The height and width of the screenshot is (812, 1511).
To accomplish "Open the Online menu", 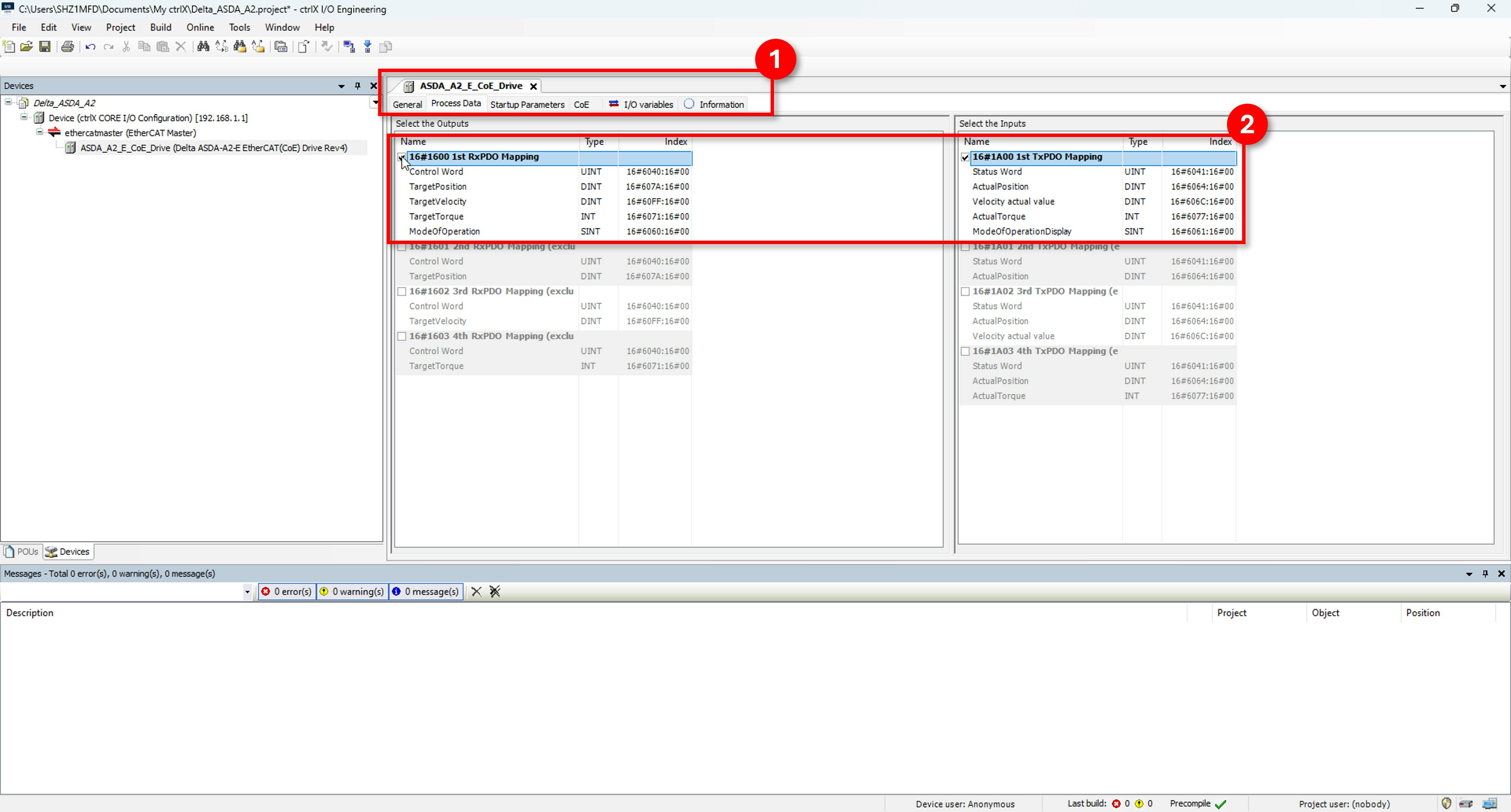I will tap(200, 27).
